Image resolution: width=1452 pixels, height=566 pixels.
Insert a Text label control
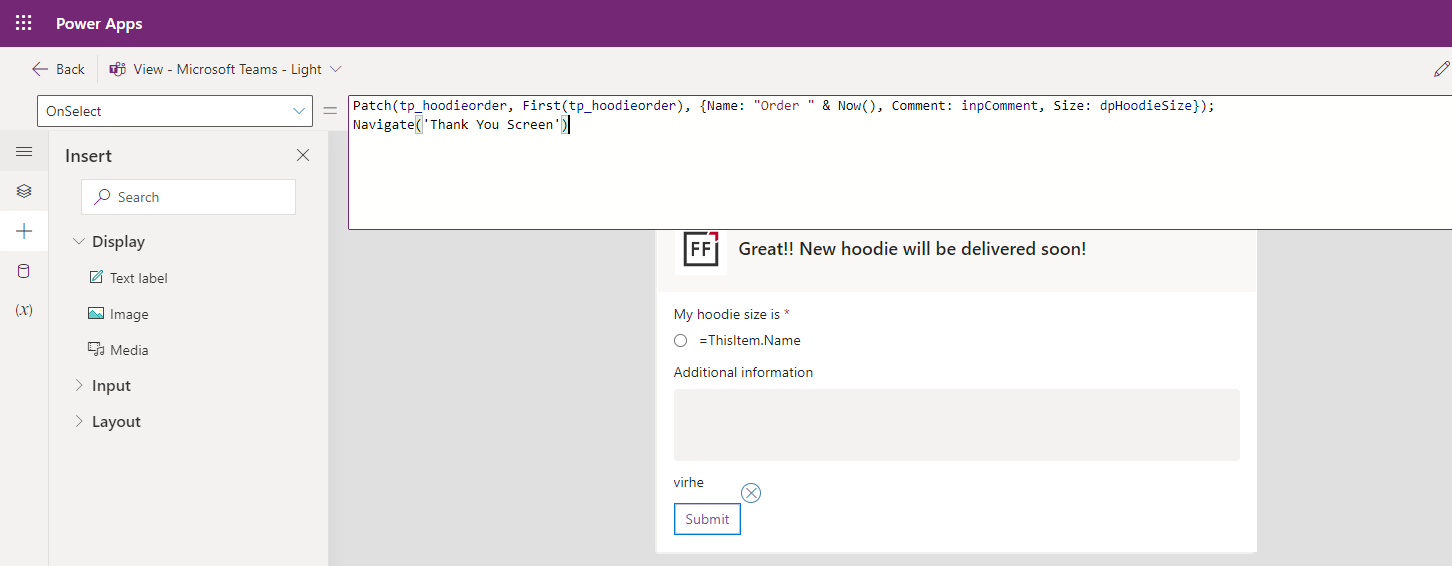pos(138,278)
